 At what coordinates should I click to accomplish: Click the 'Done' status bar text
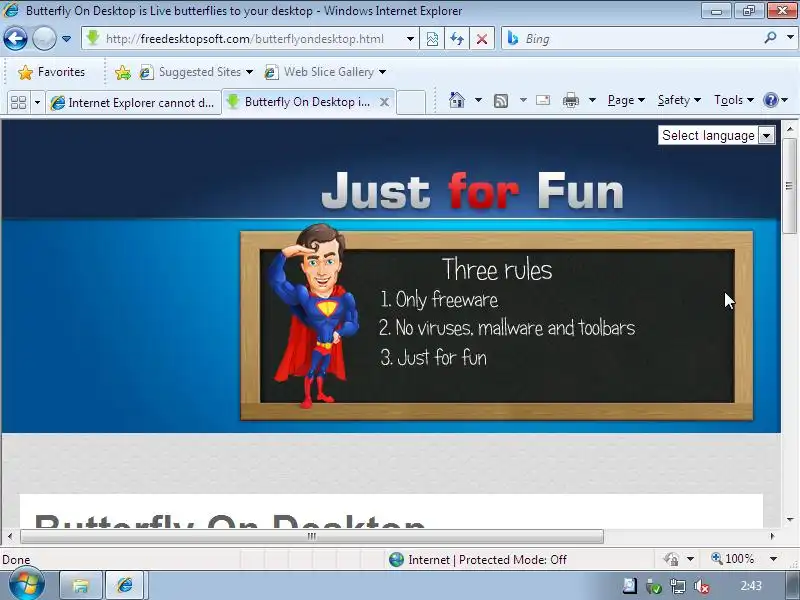(16, 560)
